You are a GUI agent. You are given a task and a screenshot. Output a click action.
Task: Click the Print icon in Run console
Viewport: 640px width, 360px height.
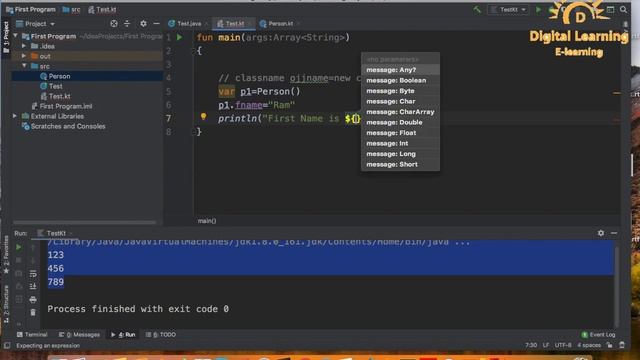(x=33, y=300)
